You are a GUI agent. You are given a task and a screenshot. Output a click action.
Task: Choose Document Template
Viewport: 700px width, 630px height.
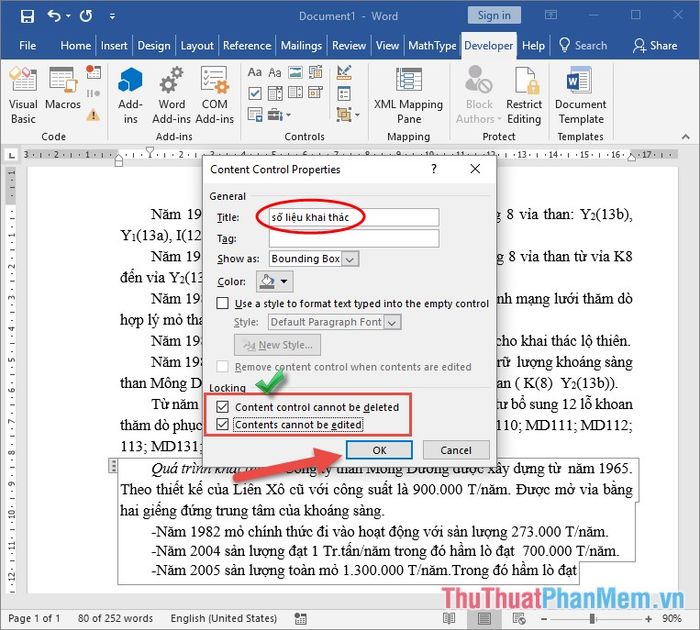tap(580, 95)
